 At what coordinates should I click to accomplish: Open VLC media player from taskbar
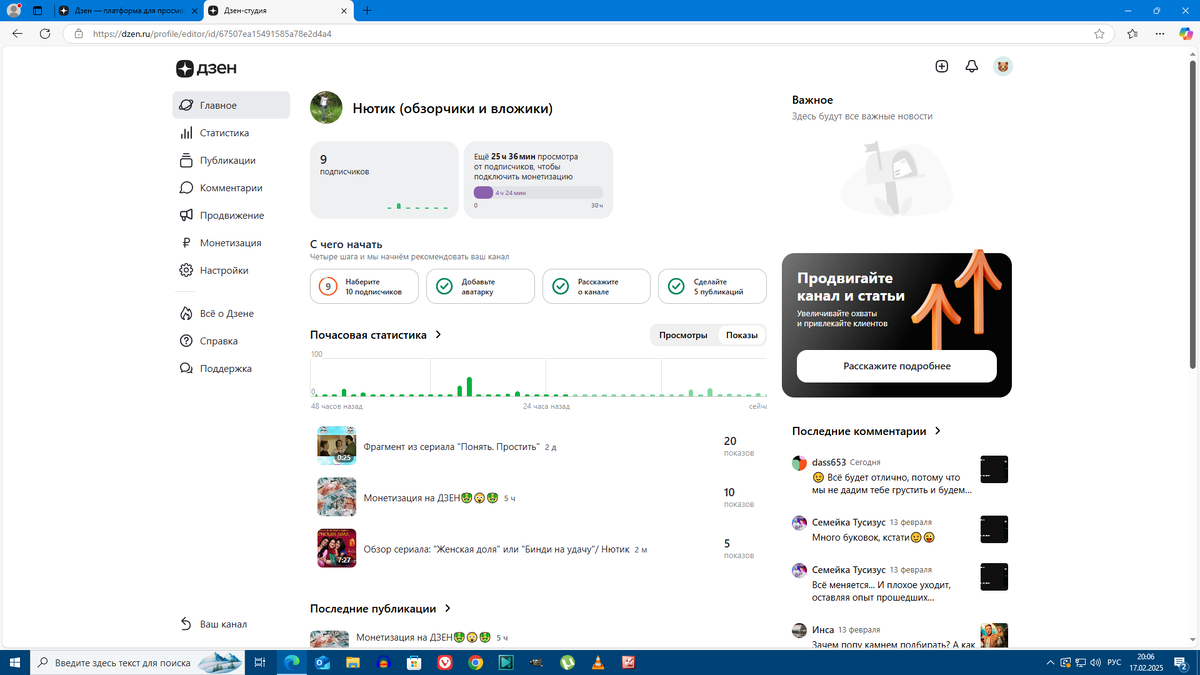coord(598,662)
